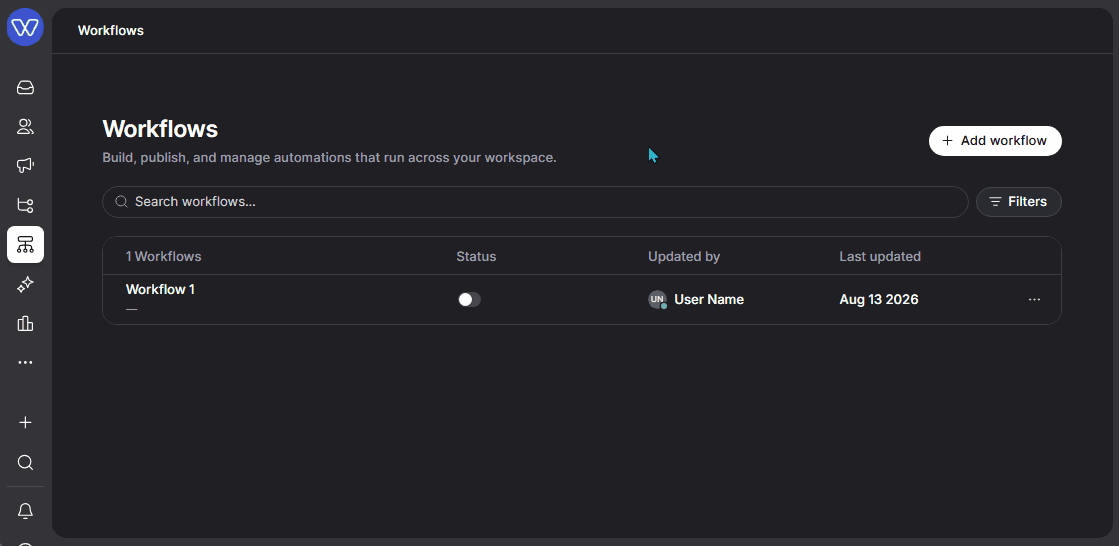Open the Inbox icon in sidebar
Viewport: 1119px width, 546px height.
(x=25, y=88)
